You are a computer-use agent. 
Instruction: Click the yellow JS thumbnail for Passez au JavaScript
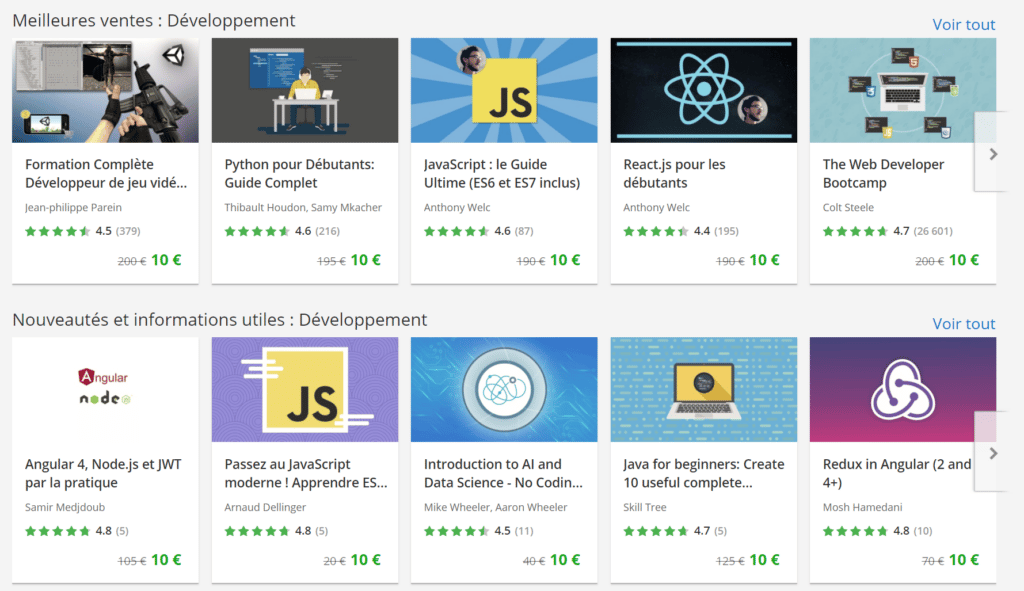tap(304, 389)
